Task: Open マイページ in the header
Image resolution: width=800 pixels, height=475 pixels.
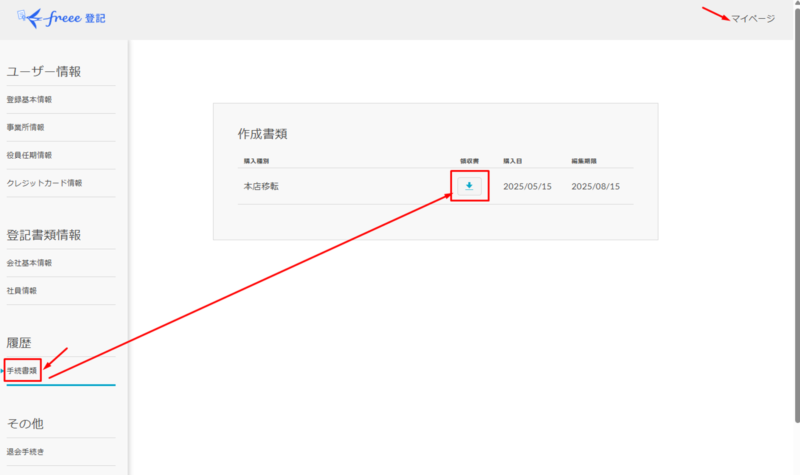Action: point(752,18)
